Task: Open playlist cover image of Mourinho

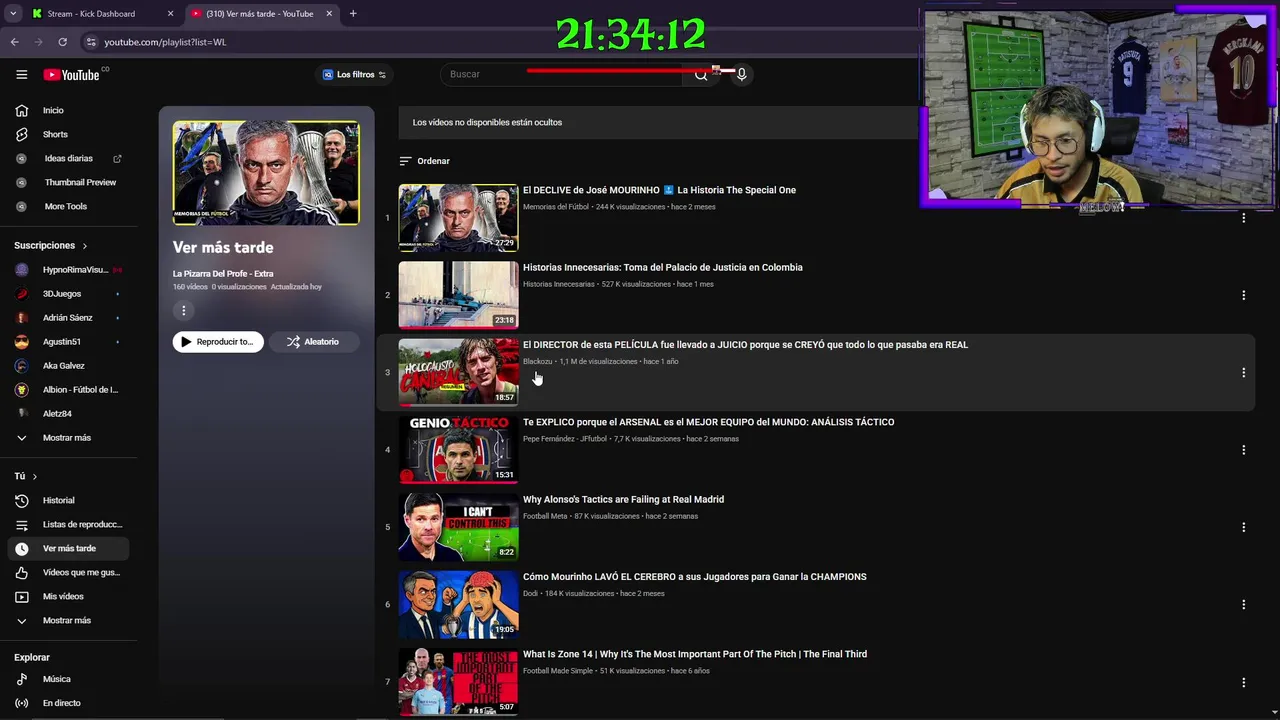Action: (266, 173)
